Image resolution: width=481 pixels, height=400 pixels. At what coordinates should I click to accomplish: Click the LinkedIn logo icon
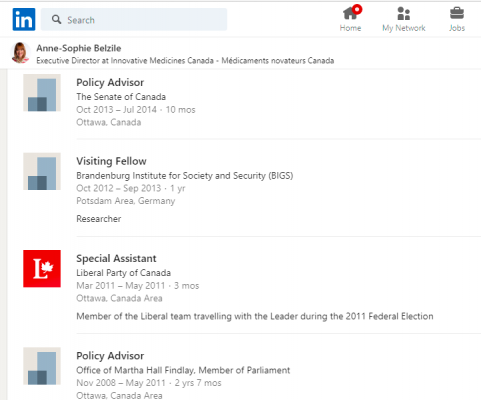[x=24, y=19]
